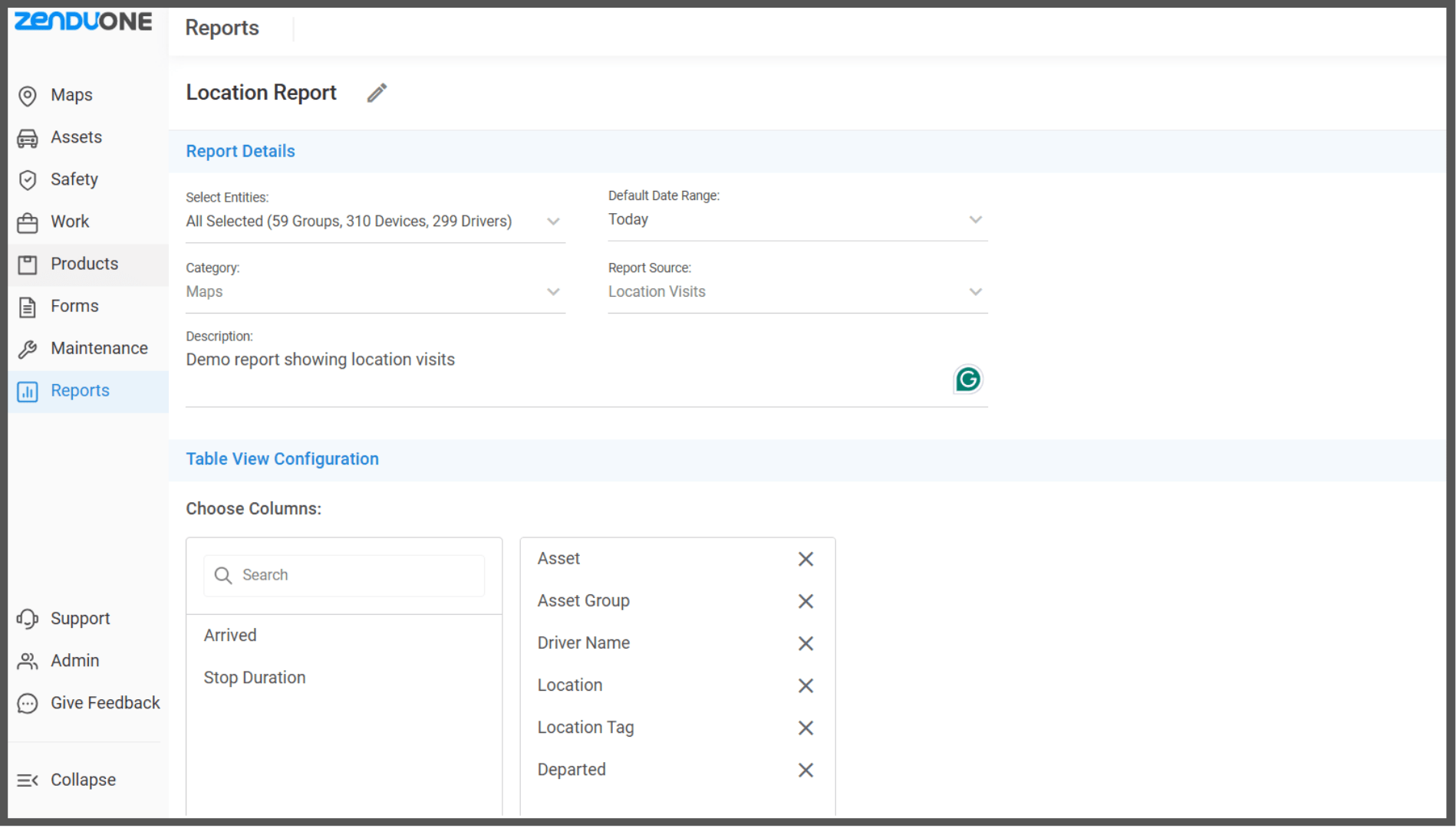Collapse the sidebar navigation
This screenshot has height=828, width=1456.
pos(67,780)
